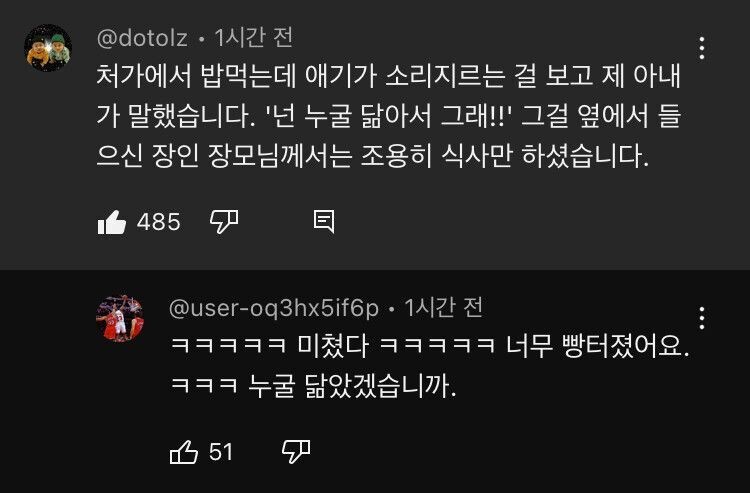Open the @dotolz channel username link
750x493 pixels.
[141, 38]
